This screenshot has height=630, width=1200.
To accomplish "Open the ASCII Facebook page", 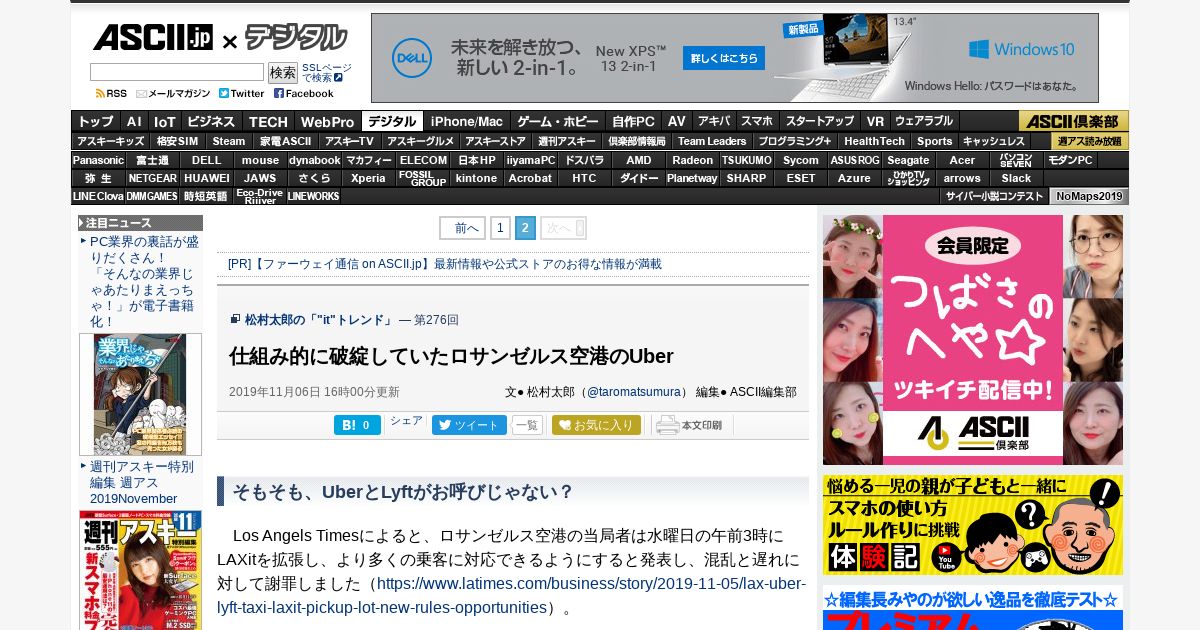I will (304, 94).
